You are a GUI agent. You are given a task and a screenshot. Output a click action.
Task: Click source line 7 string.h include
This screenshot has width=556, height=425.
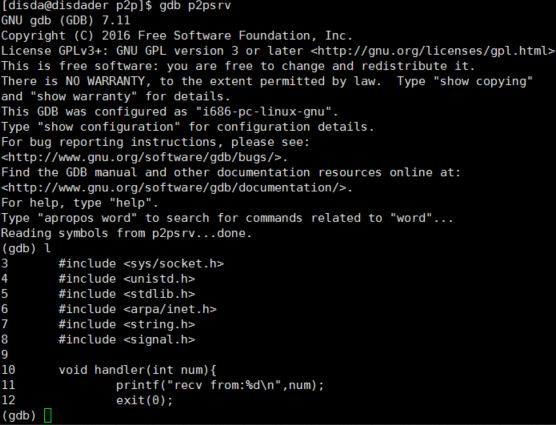click(x=127, y=324)
